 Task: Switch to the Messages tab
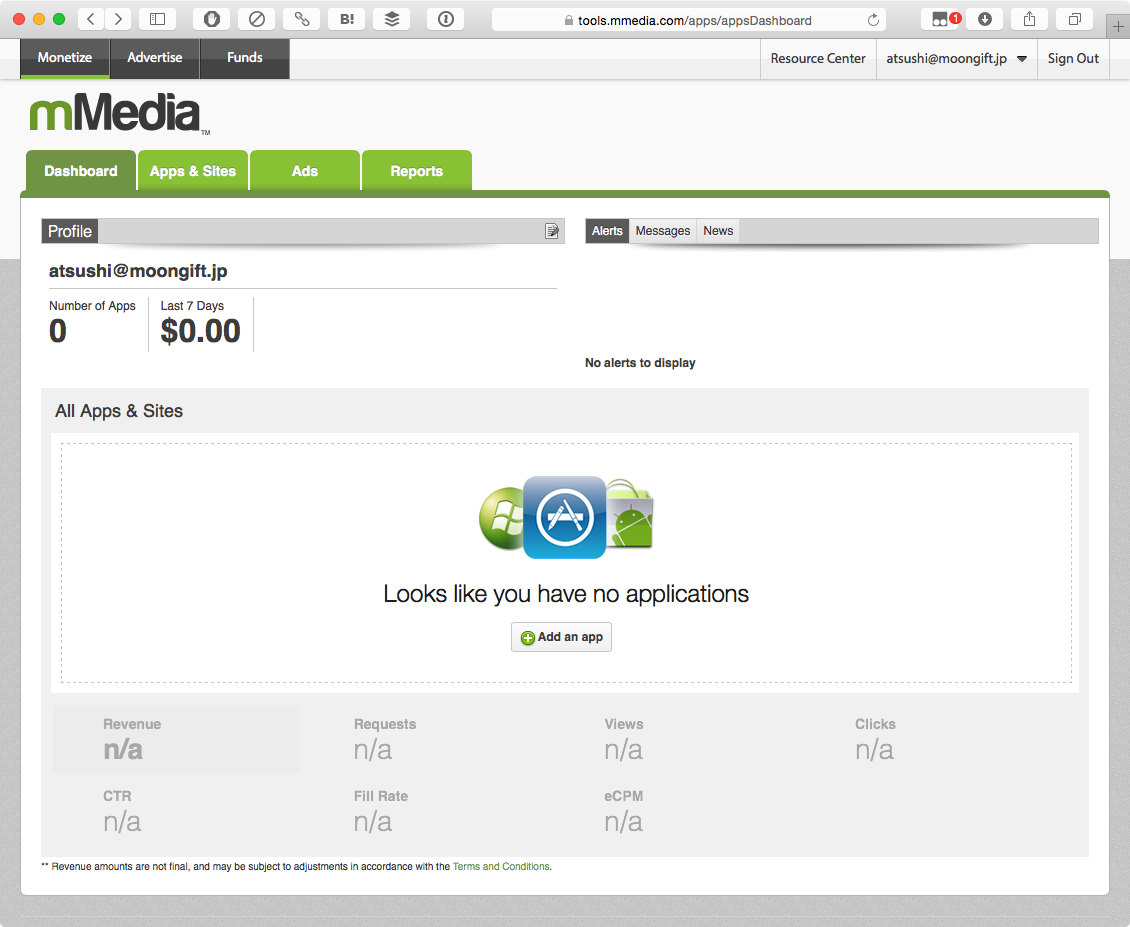663,231
